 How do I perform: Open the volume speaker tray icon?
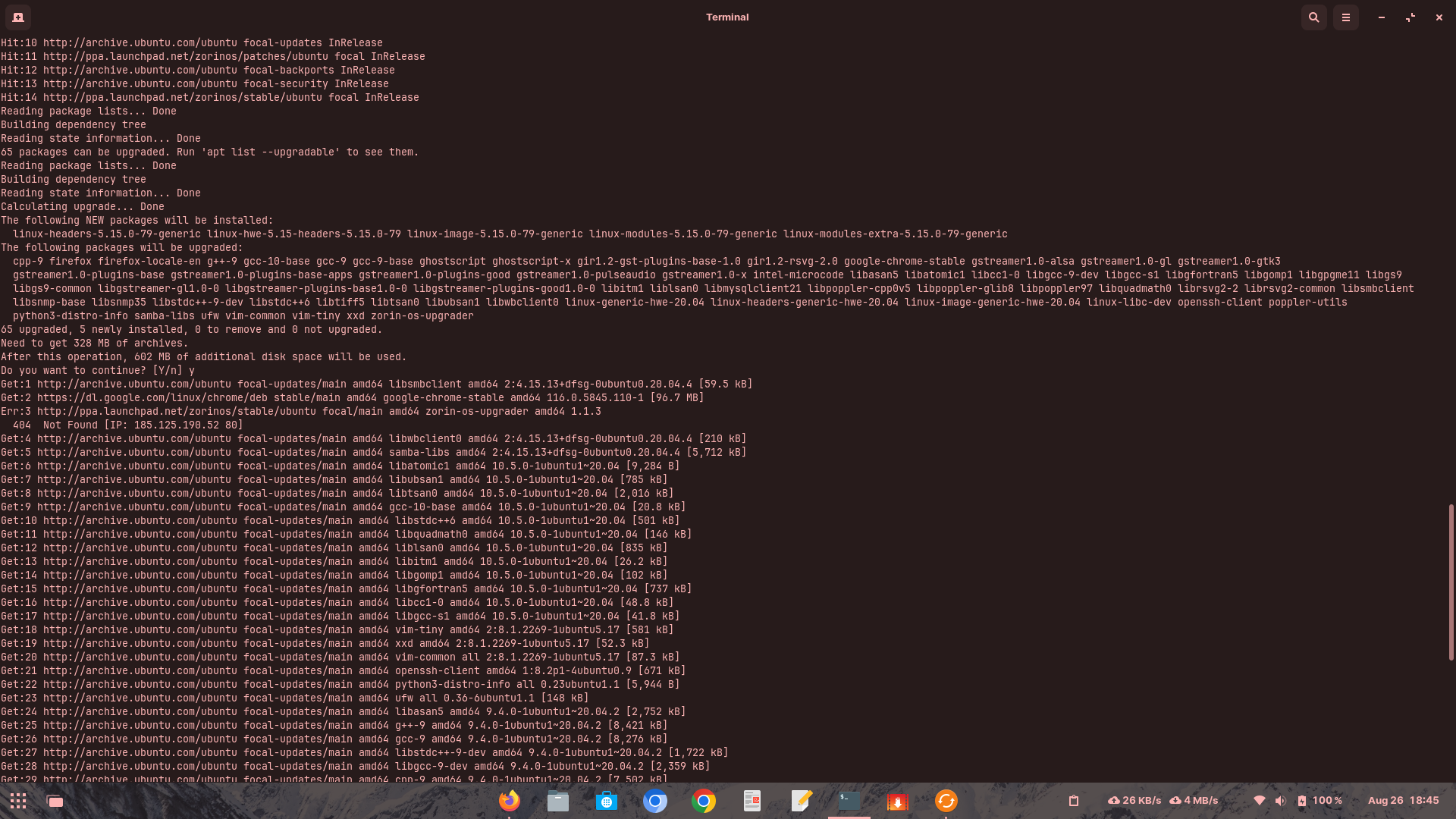[x=1280, y=801]
